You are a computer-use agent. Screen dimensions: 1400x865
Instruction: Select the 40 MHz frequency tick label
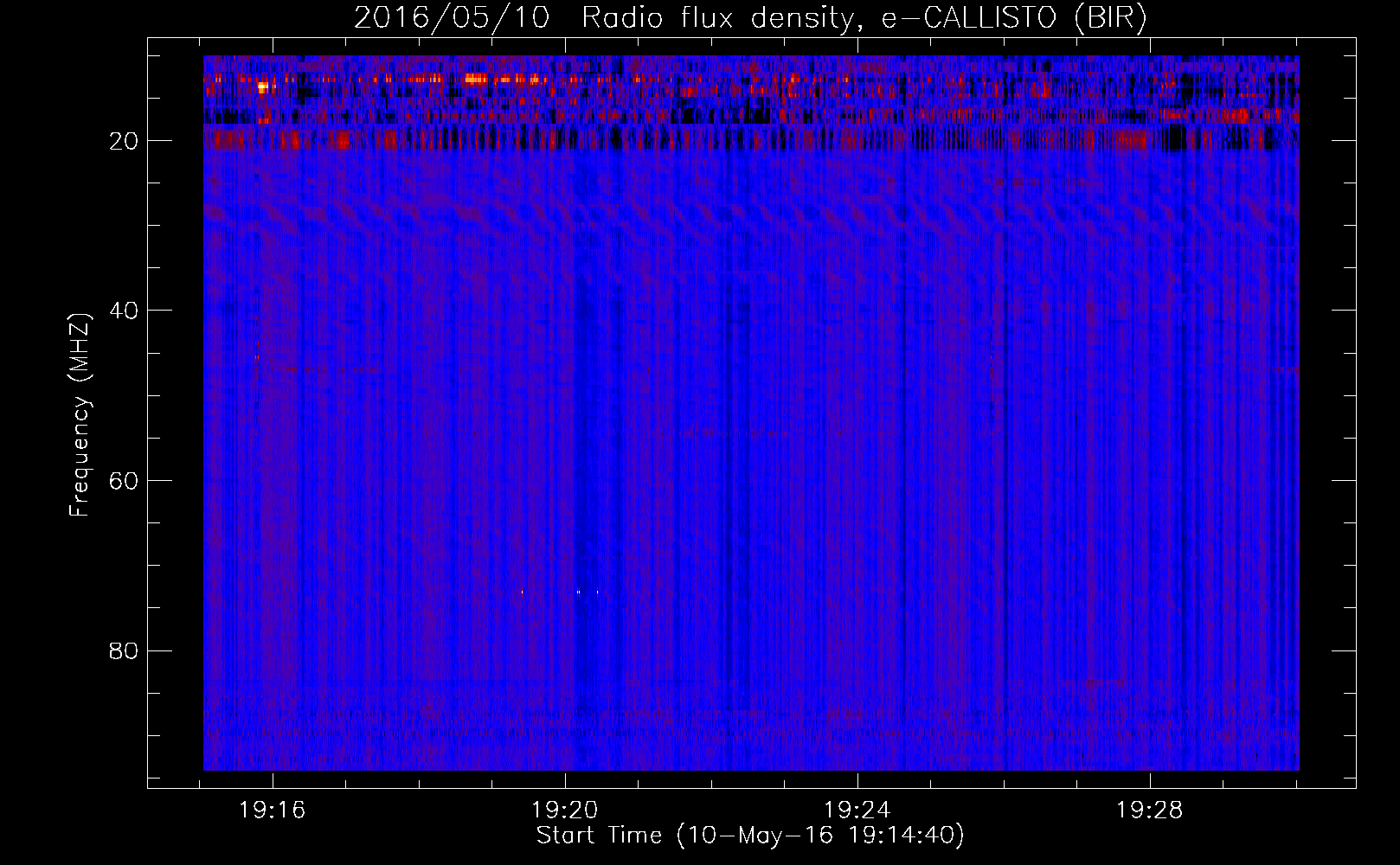click(124, 311)
